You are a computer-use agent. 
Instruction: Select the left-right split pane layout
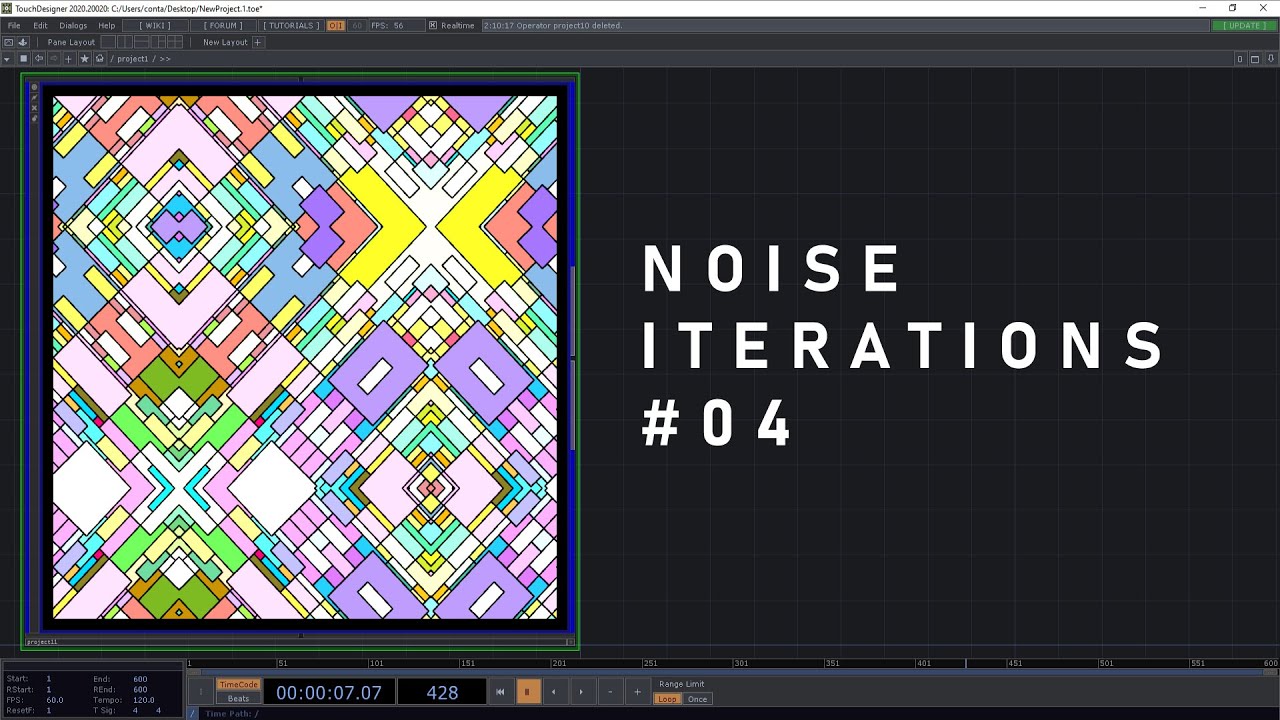click(x=125, y=42)
